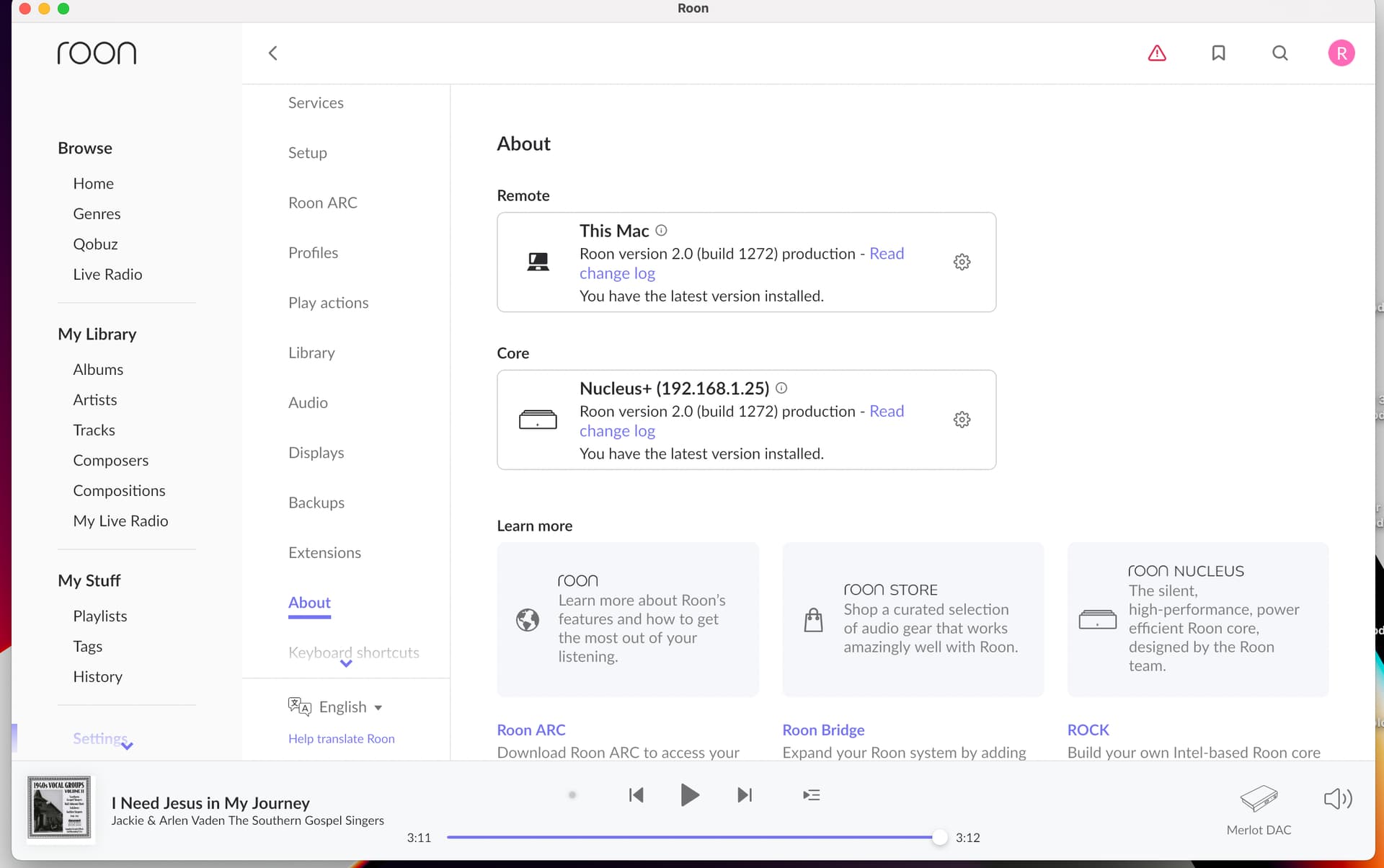Open bookmarks via the bookmark icon
The width and height of the screenshot is (1384, 868).
click(x=1218, y=53)
